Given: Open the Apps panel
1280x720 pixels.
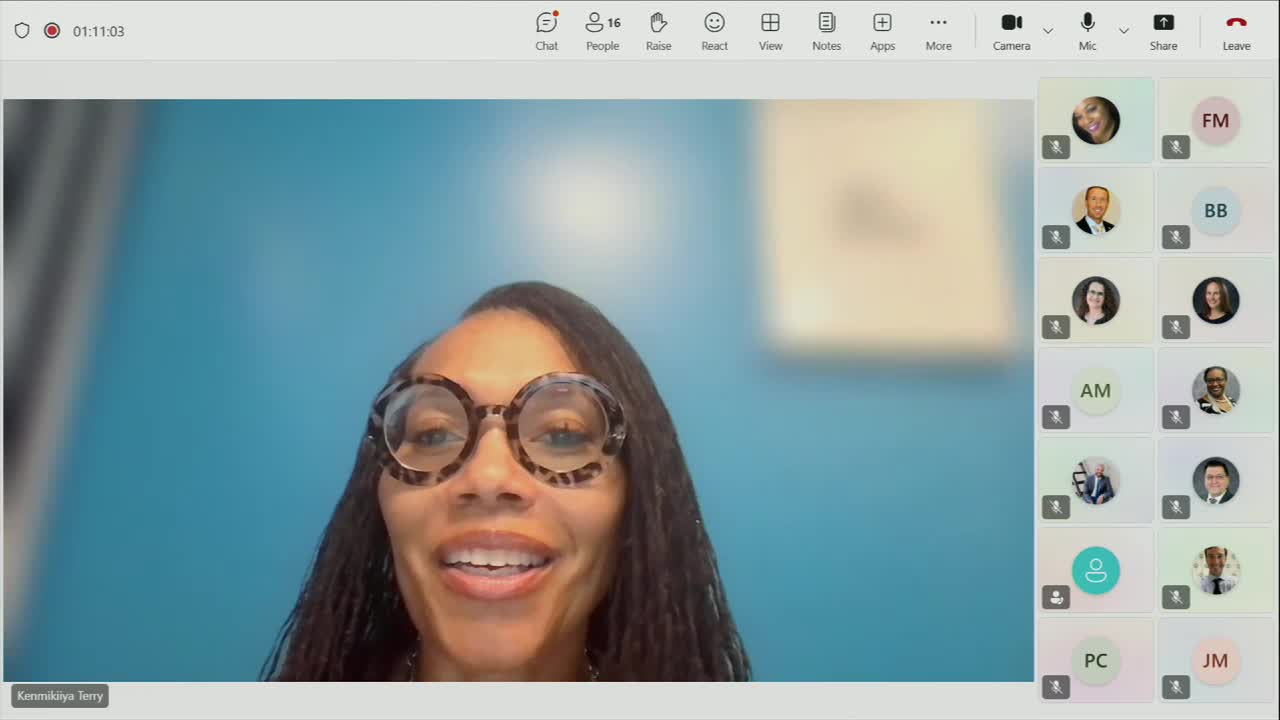Looking at the screenshot, I should (882, 31).
